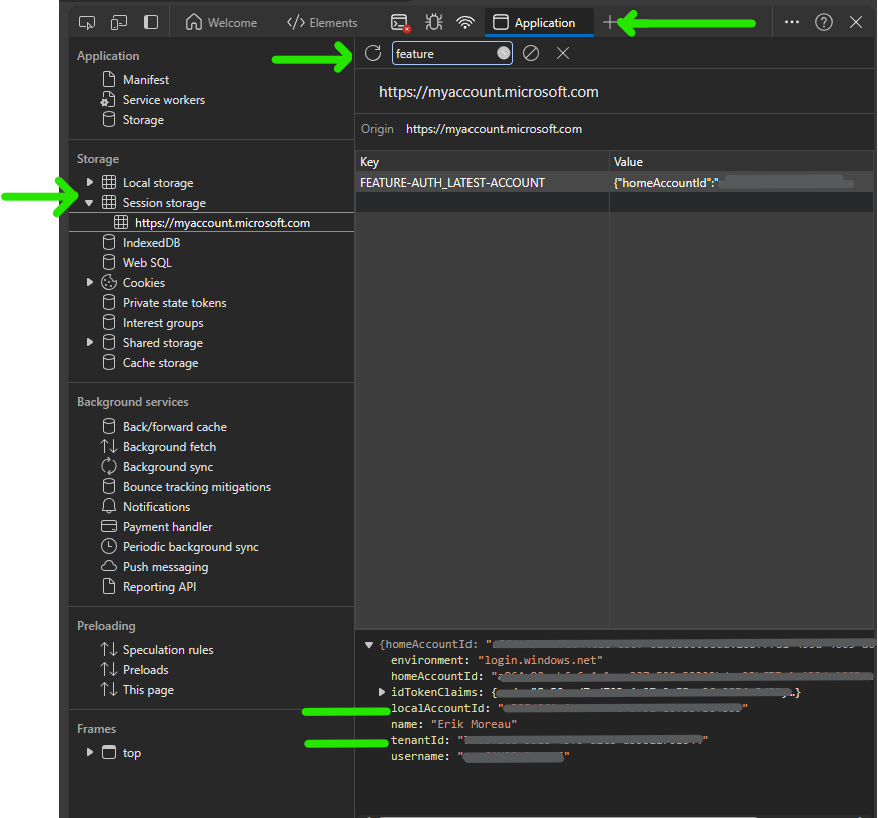Click the clear all storage icon
Image resolution: width=878 pixels, height=818 pixels.
point(532,53)
